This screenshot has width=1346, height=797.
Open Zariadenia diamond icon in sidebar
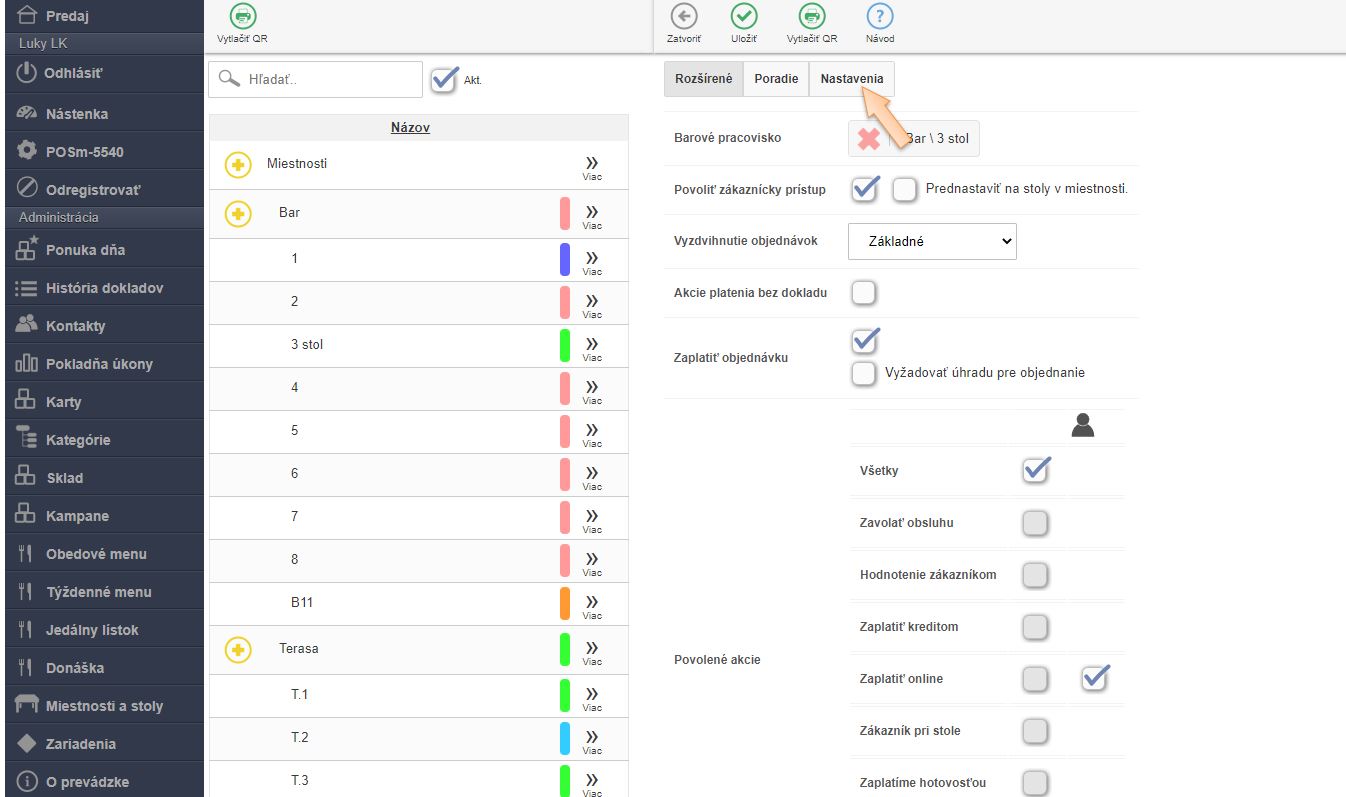point(28,744)
